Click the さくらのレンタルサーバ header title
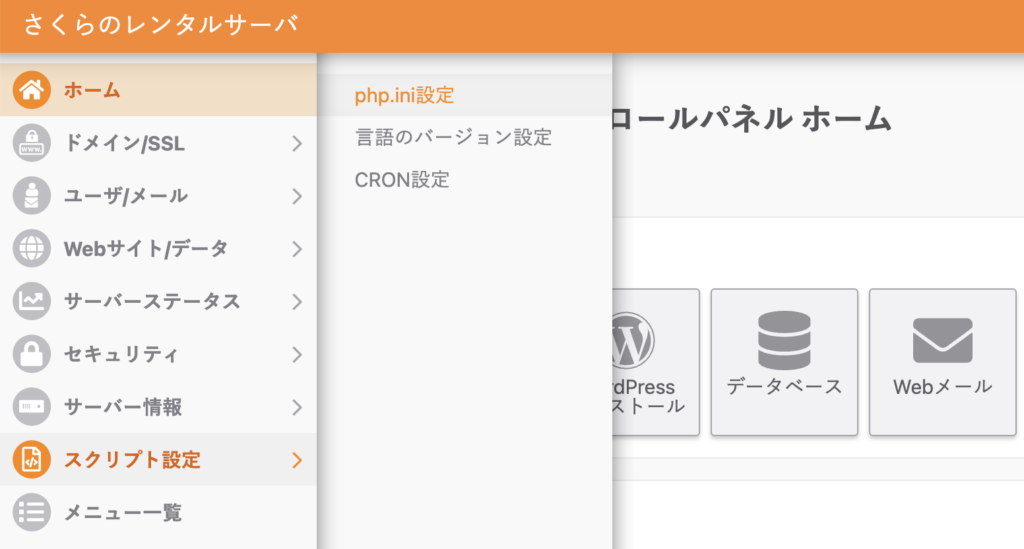 click(161, 25)
